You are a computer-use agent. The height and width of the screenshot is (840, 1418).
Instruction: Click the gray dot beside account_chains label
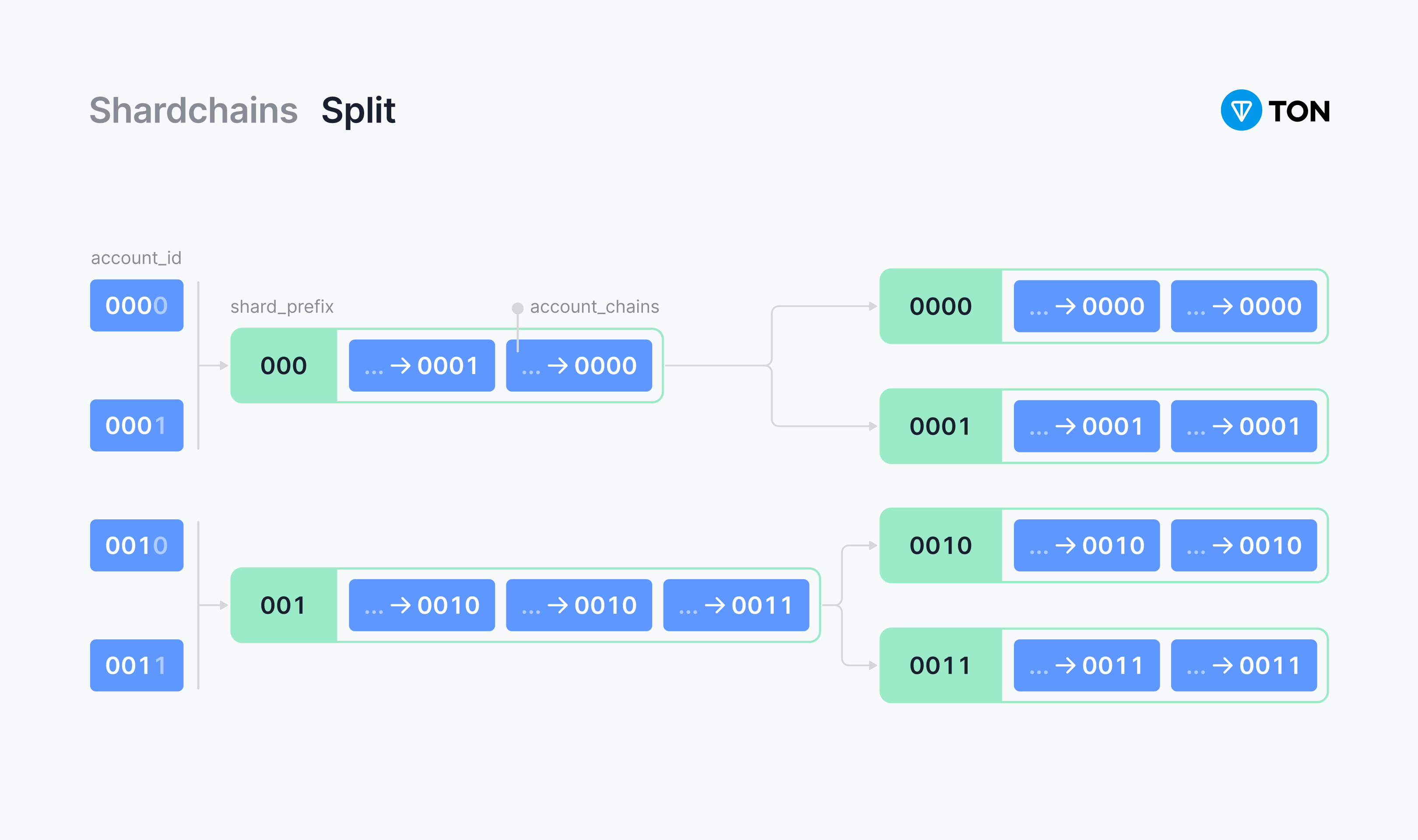click(517, 308)
